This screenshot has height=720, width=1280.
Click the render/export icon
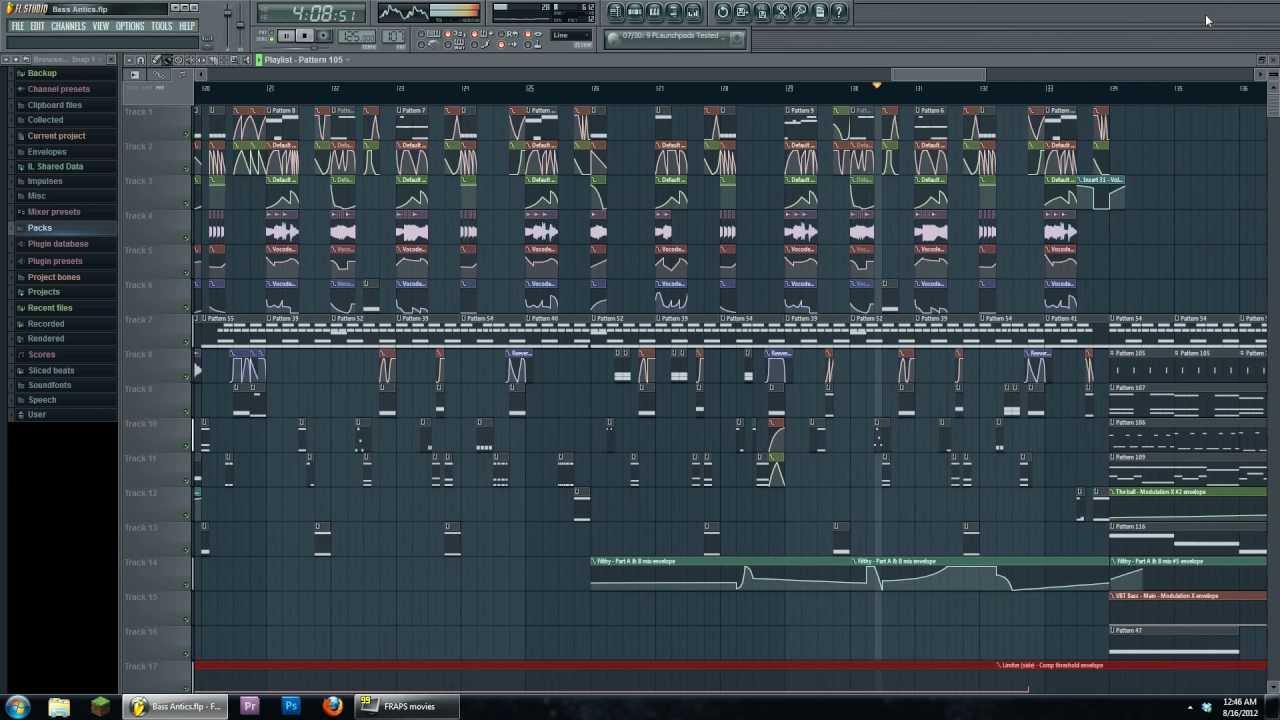pos(762,12)
